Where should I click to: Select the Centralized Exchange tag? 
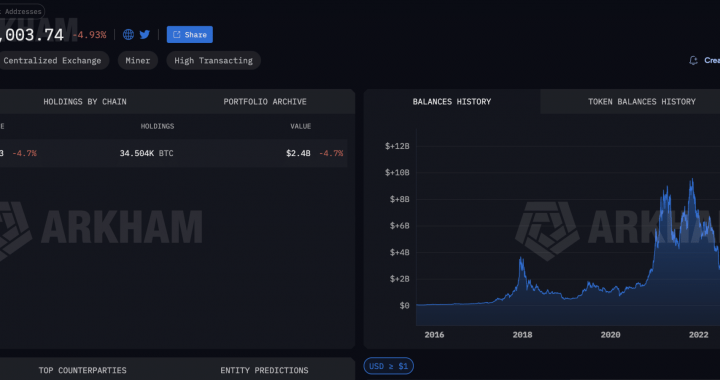click(52, 61)
